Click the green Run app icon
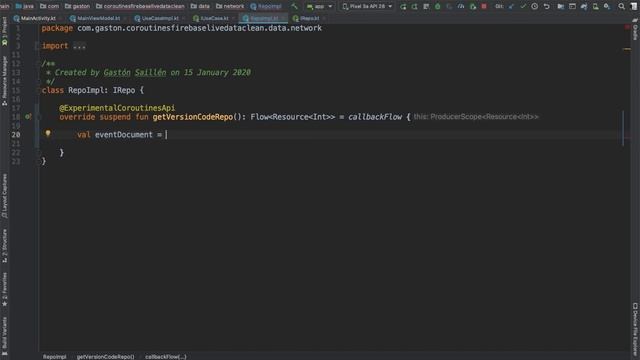 coord(403,6)
